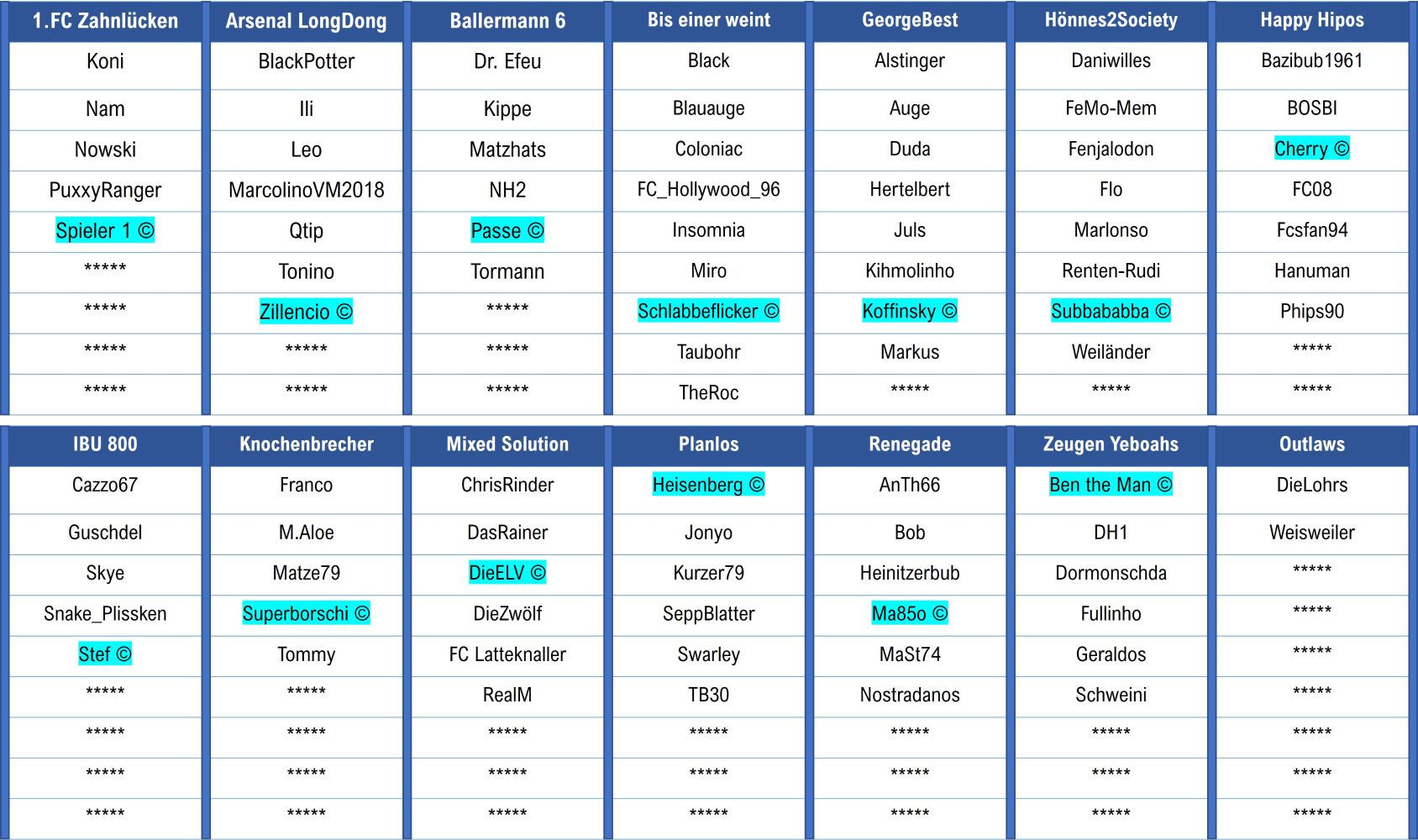This screenshot has width=1418, height=840.
Task: Click player FC_Hollywood_96
Action: [x=708, y=189]
